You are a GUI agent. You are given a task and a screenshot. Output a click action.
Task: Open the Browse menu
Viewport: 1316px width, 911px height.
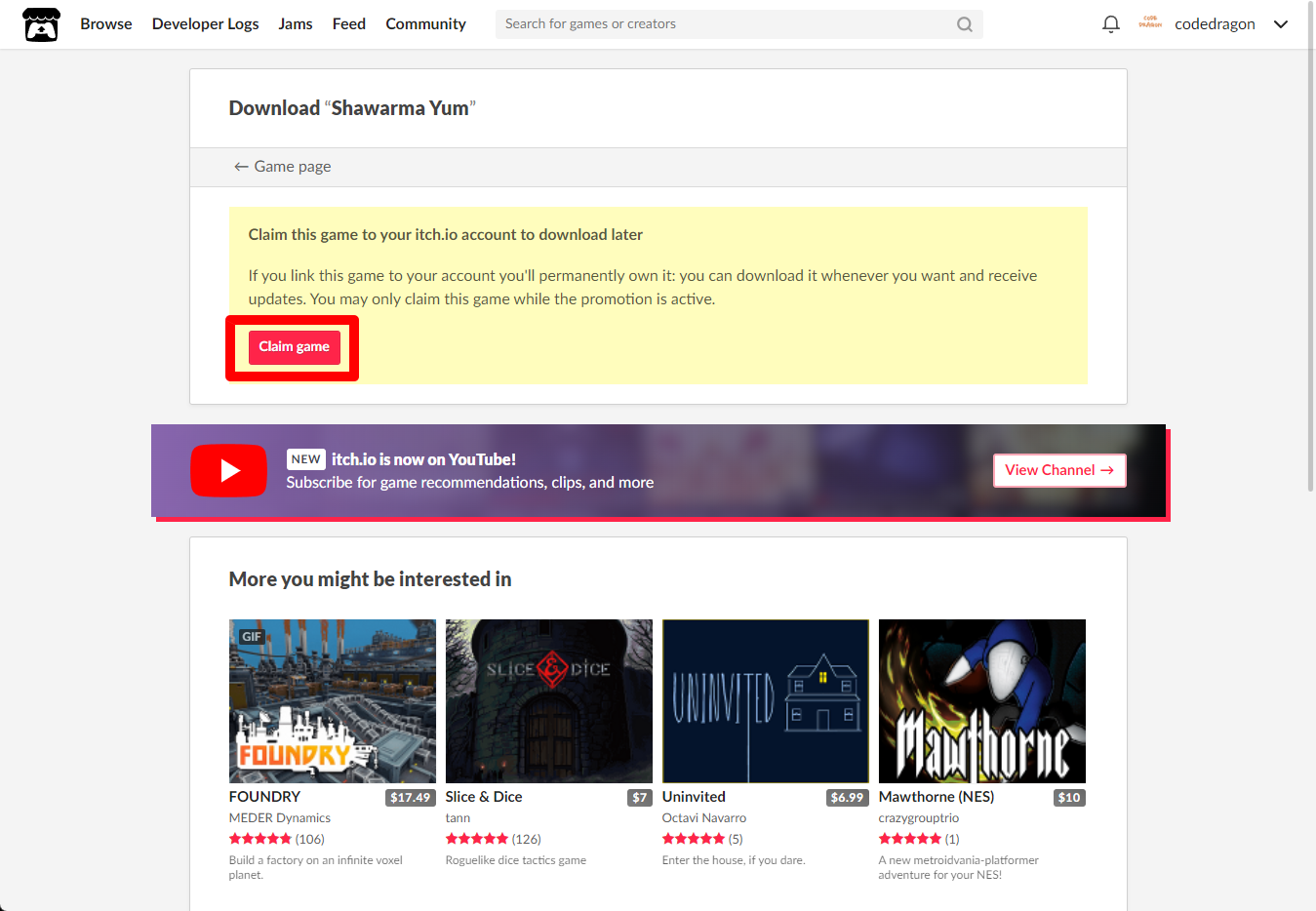[x=106, y=24]
